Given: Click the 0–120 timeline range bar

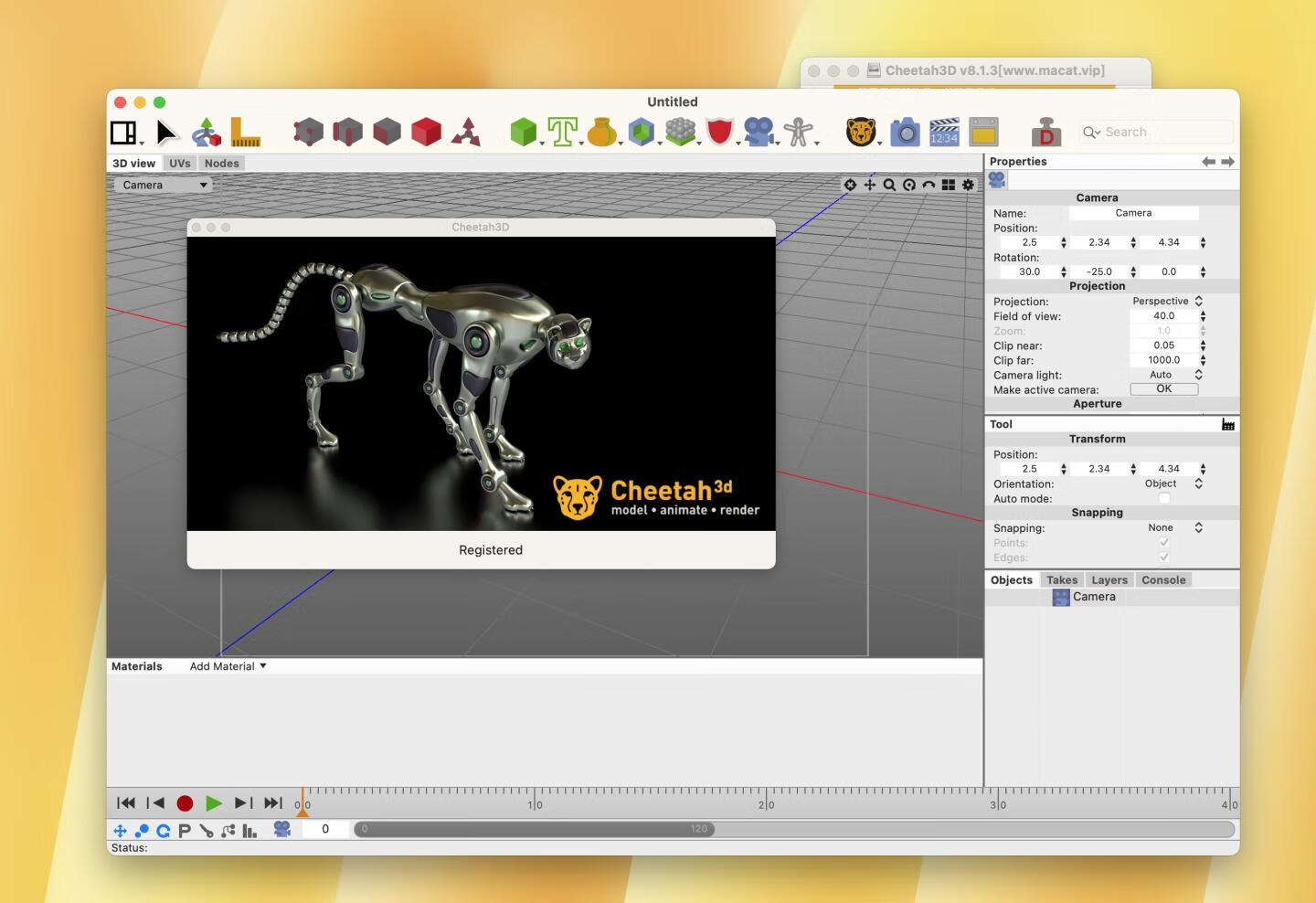Looking at the screenshot, I should click(534, 829).
